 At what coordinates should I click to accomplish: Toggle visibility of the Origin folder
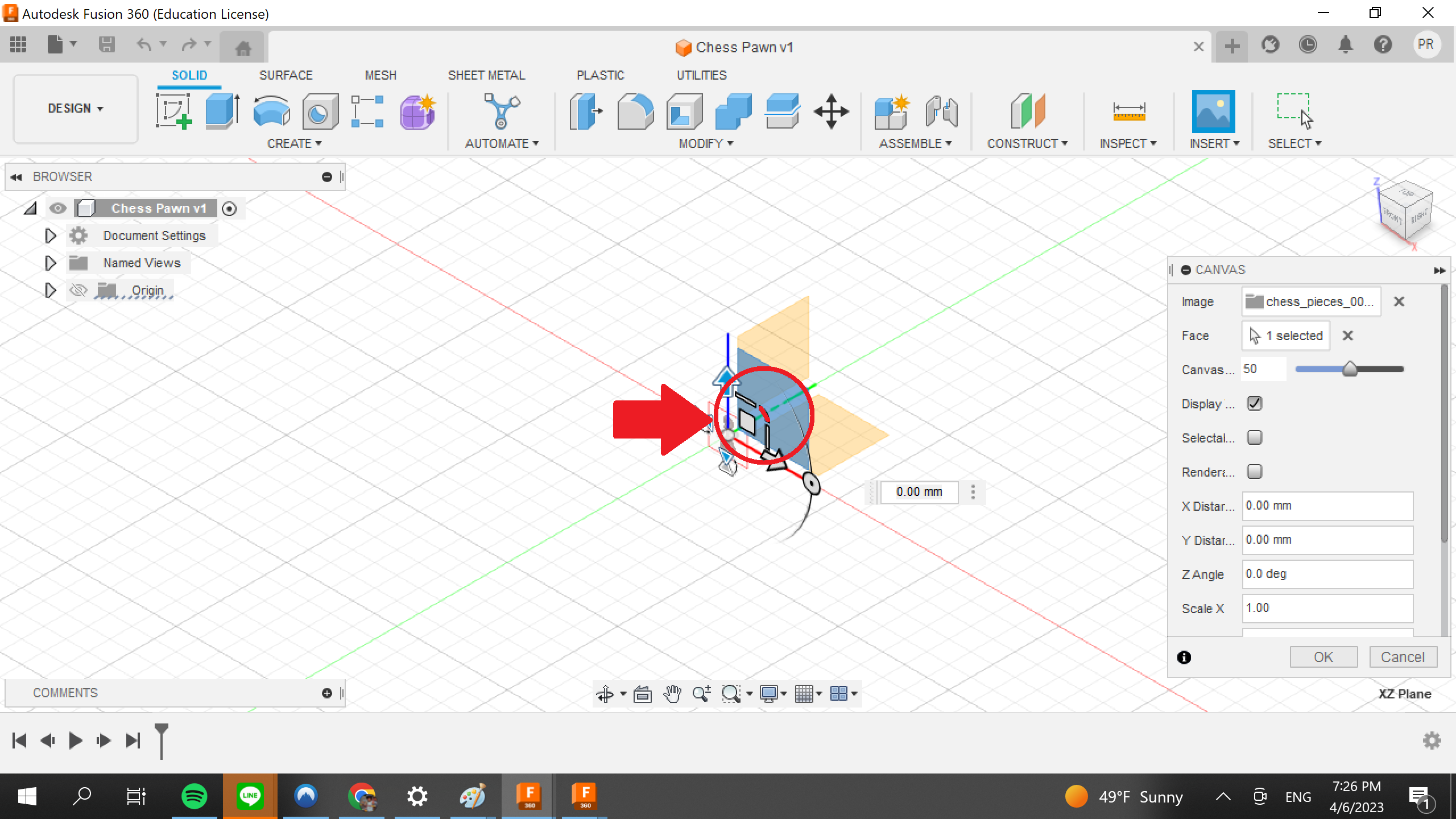78,290
